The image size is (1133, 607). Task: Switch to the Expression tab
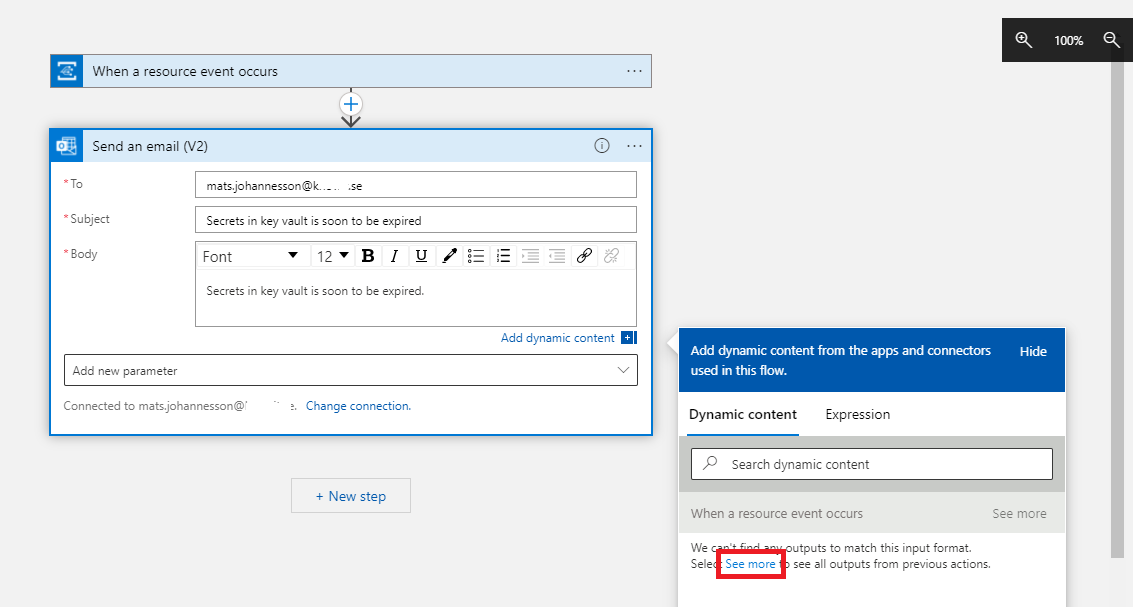[857, 414]
